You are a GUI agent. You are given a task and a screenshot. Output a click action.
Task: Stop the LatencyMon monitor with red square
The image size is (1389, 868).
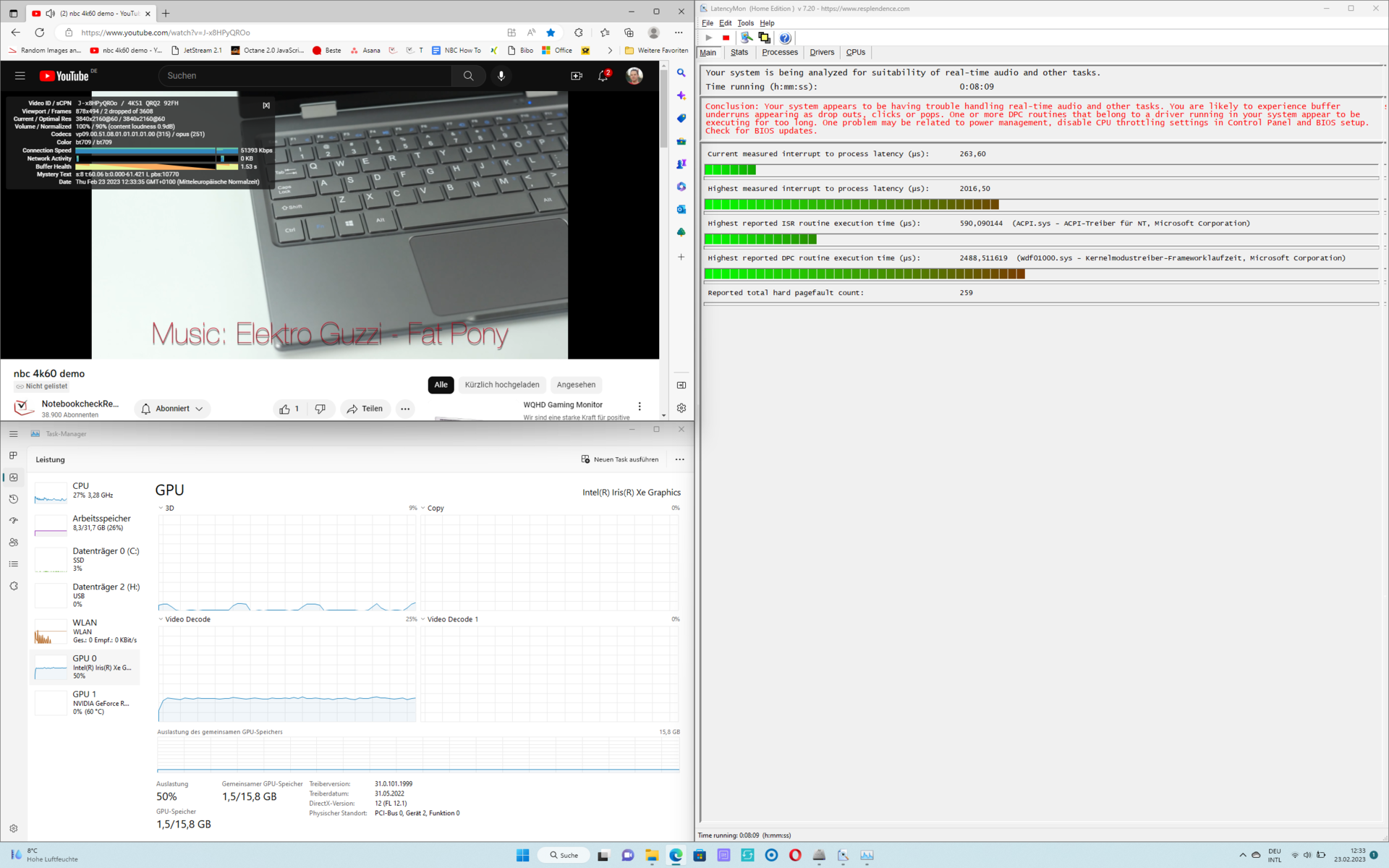coord(726,38)
